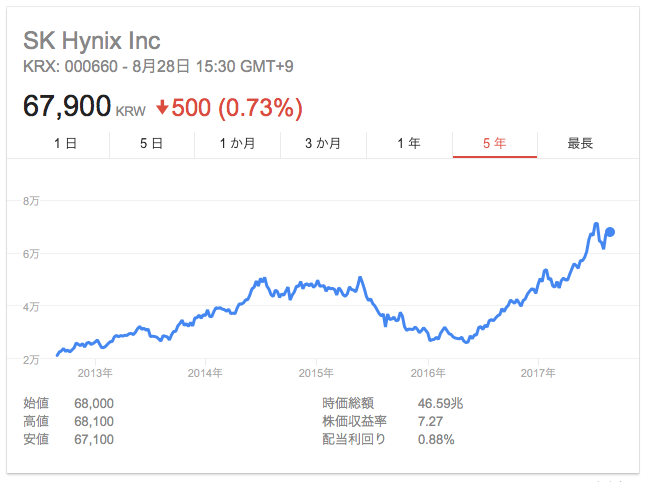The height and width of the screenshot is (482, 647).
Task: Click the 2017年 label on the timeline axis
Action: [538, 372]
